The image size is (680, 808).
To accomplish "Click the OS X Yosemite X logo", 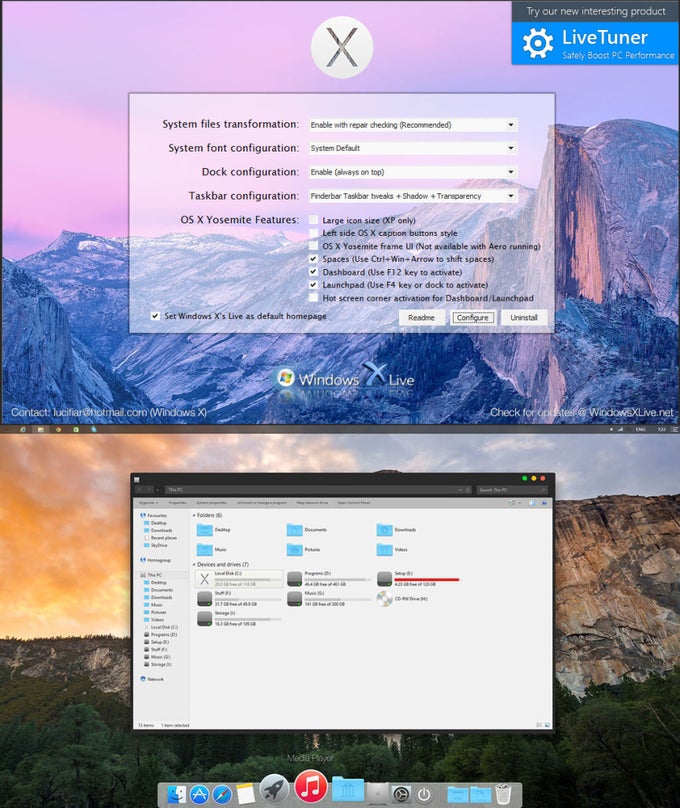I will [x=342, y=47].
